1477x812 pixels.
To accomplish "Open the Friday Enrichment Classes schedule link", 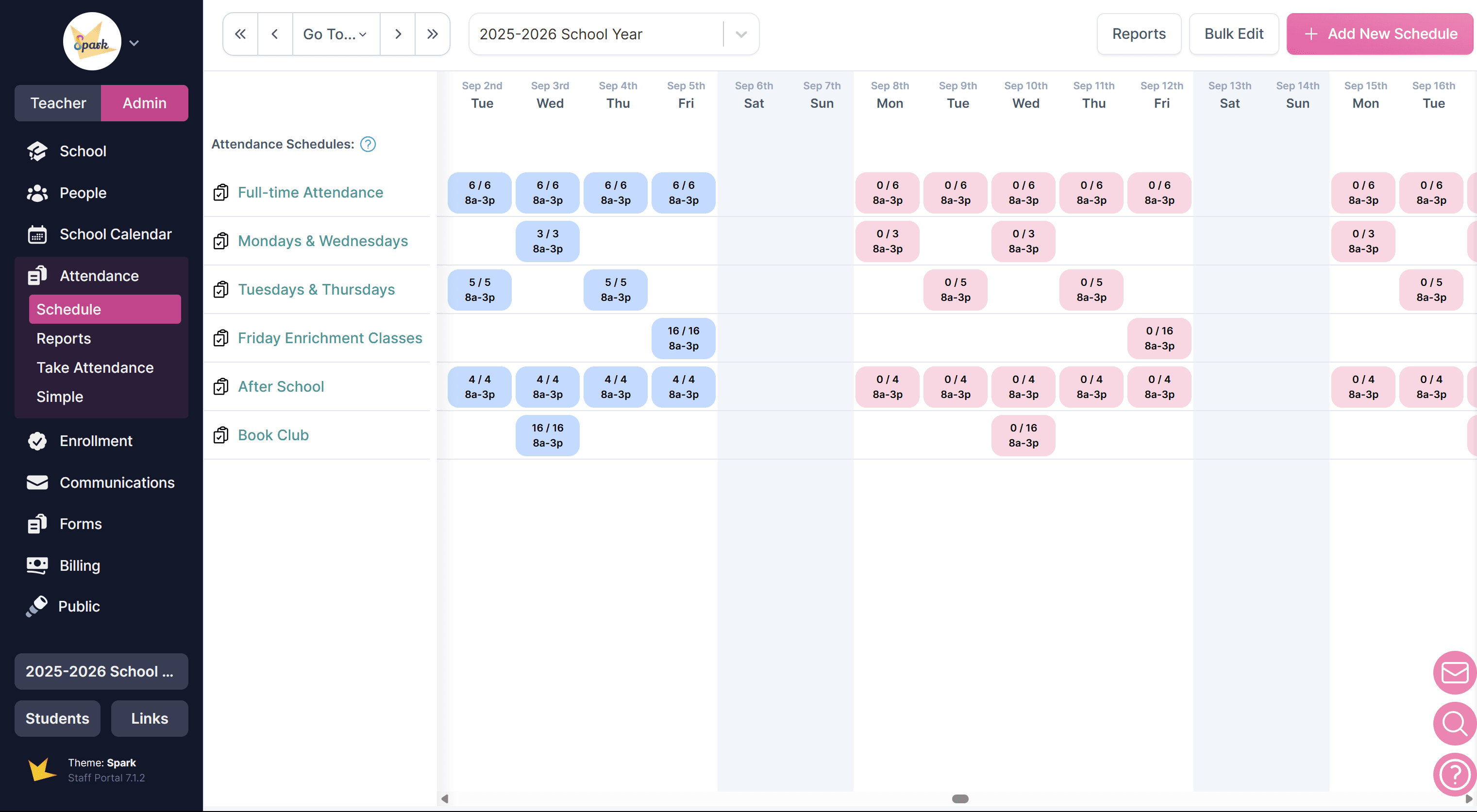I will [x=330, y=338].
